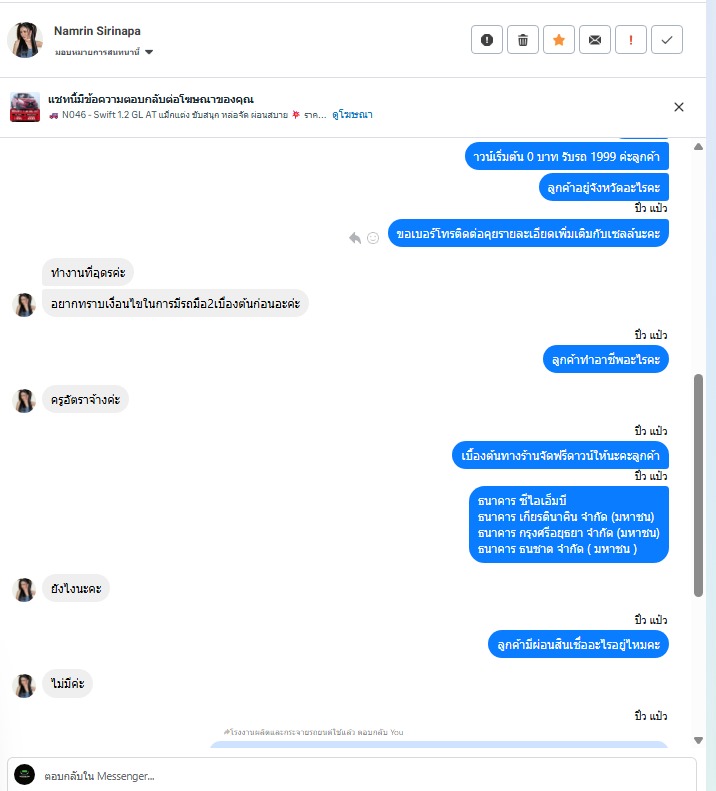Open the assign conversation dropdown arrow
The width and height of the screenshot is (716, 791).
tap(149, 52)
